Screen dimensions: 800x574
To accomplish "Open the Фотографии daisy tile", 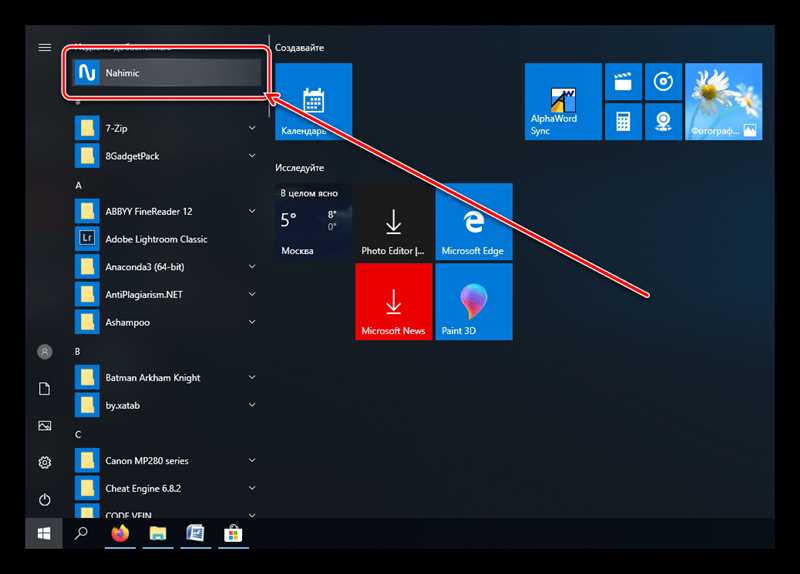I will (723, 102).
